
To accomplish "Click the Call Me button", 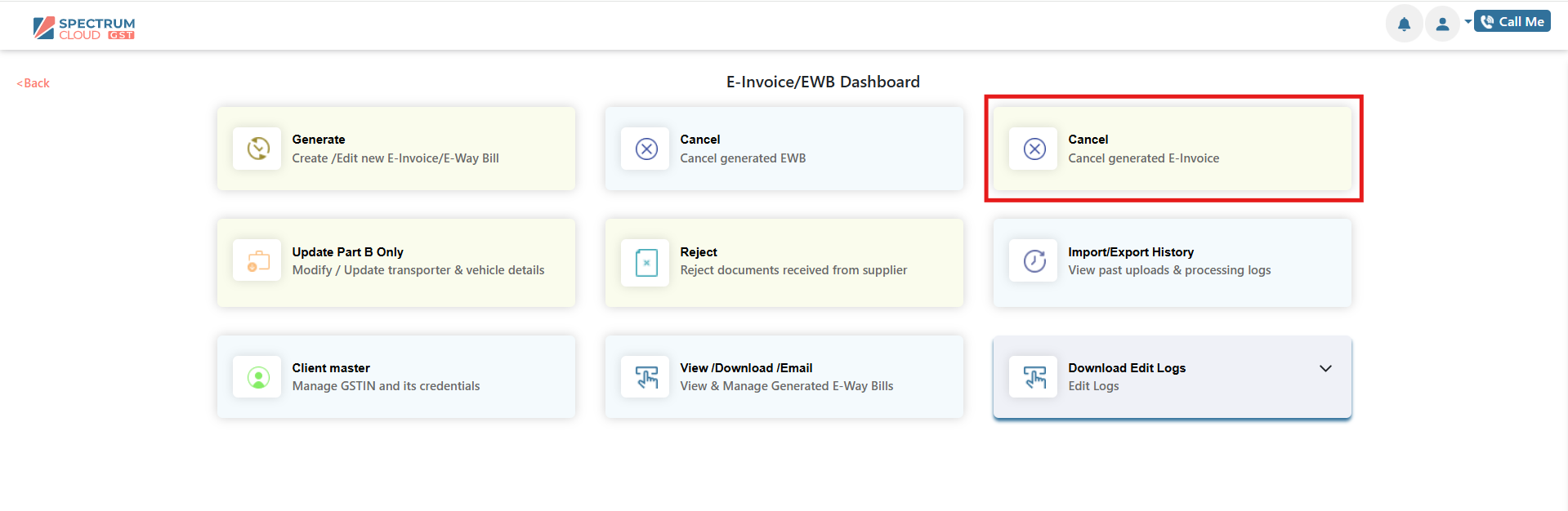I will pos(1512,21).
